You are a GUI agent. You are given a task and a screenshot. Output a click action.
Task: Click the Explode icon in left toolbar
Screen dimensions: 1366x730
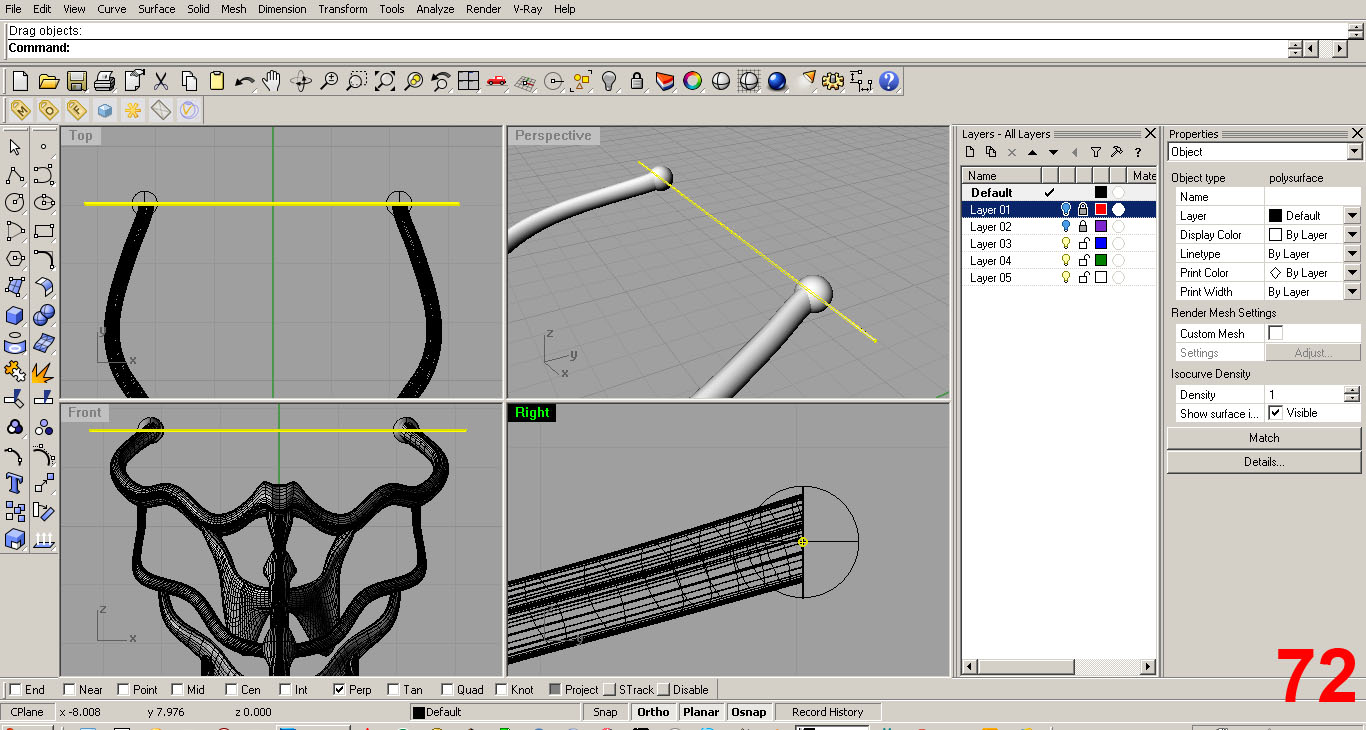(44, 372)
